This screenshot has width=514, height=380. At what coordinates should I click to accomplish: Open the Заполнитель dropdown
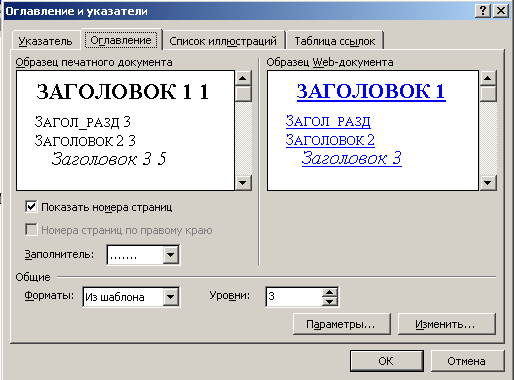(x=170, y=255)
